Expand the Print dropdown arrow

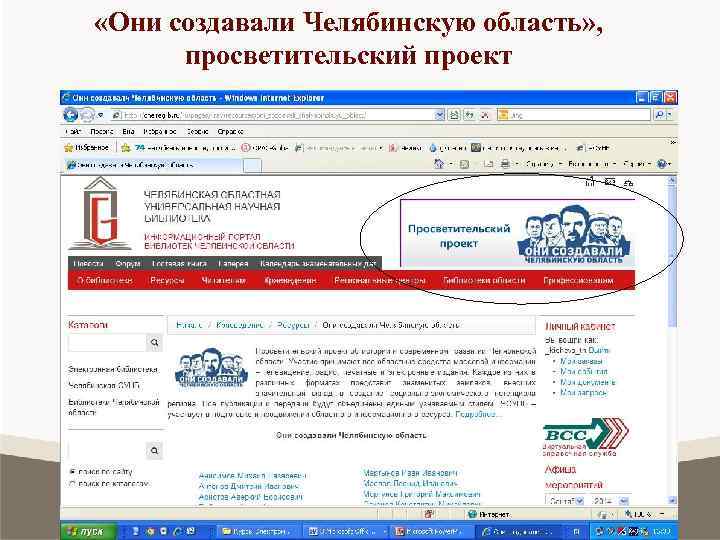click(517, 163)
